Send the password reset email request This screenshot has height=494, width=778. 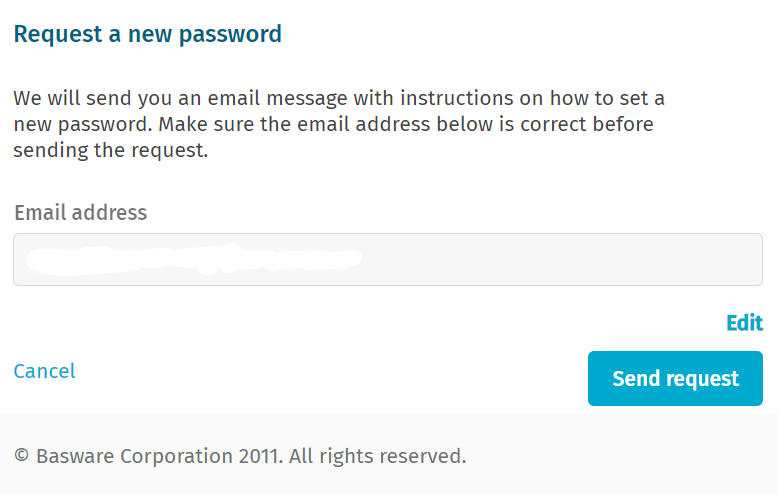coord(675,379)
